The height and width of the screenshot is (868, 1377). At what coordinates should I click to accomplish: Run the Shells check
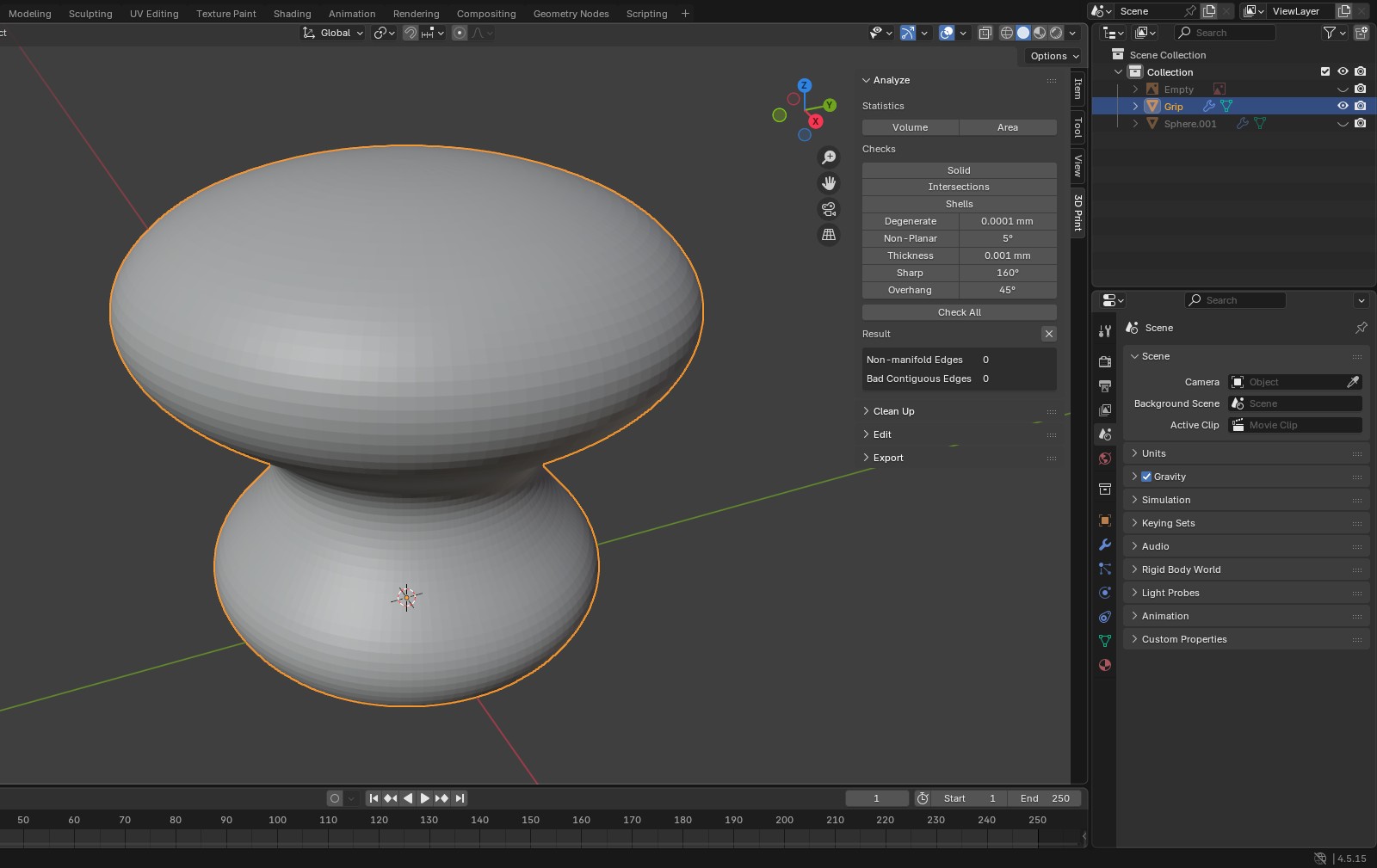pos(960,204)
